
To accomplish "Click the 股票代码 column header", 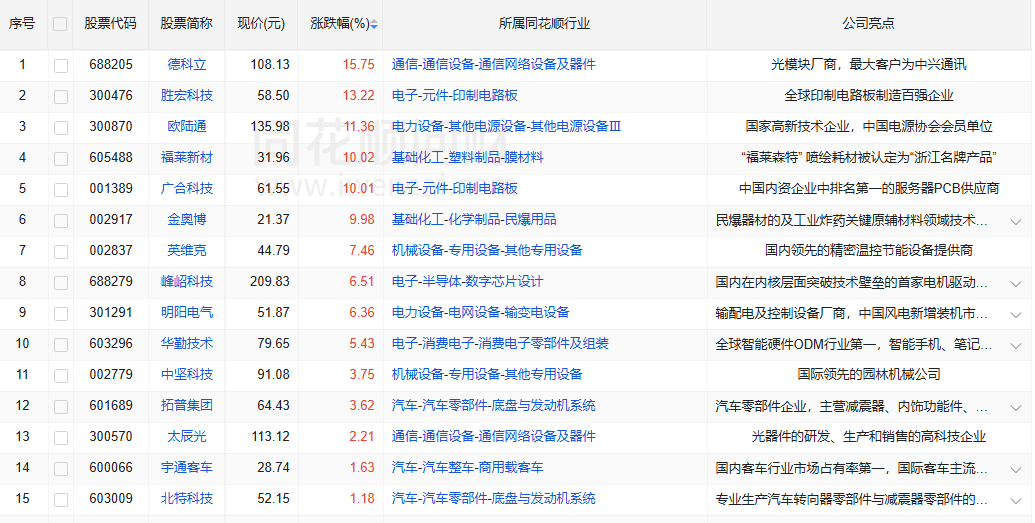I will coord(110,23).
